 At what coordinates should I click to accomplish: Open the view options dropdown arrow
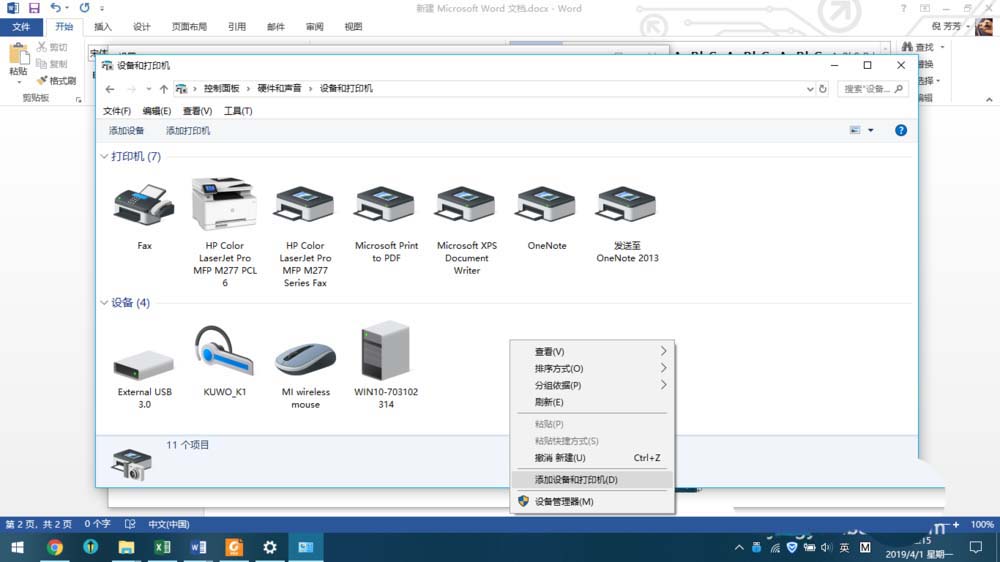pyautogui.click(x=871, y=131)
